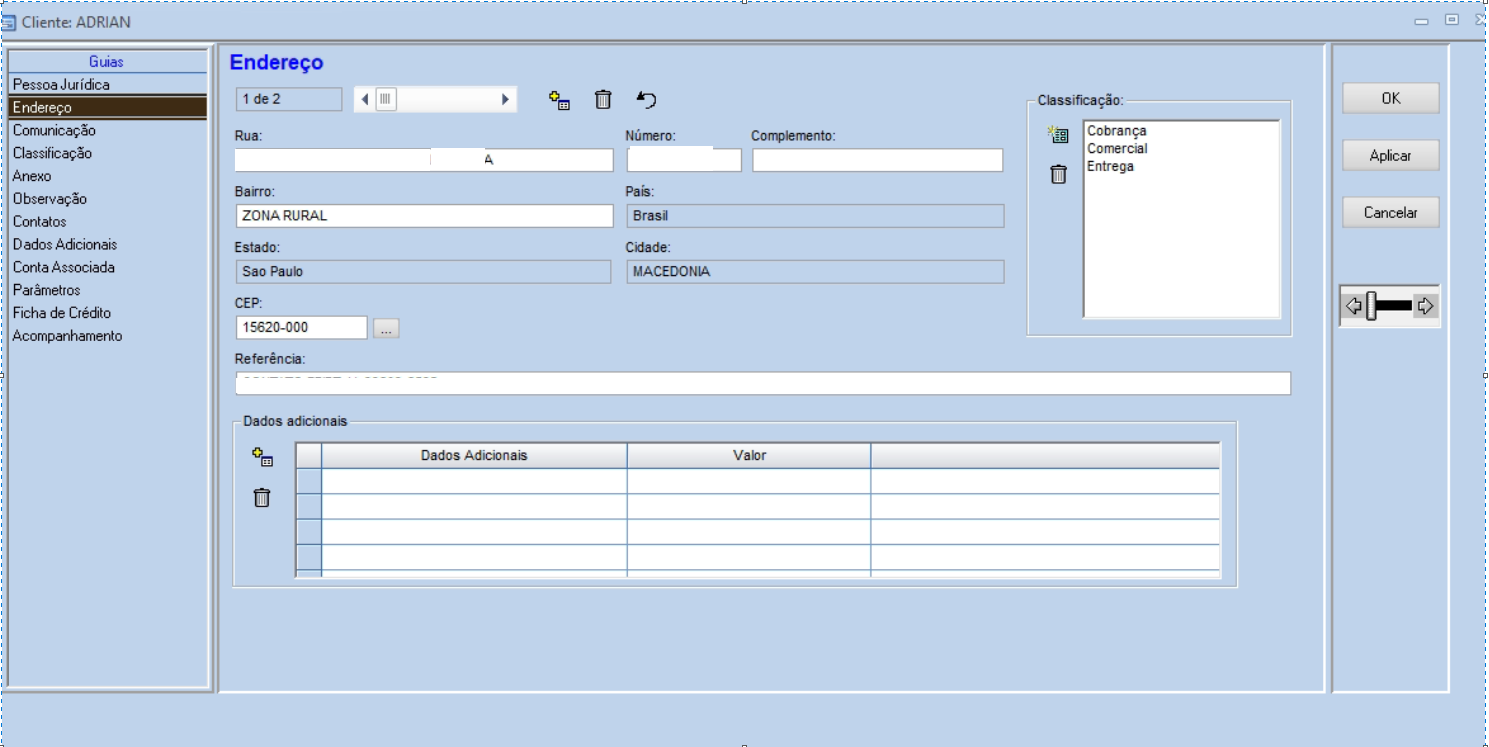The height and width of the screenshot is (747, 1489).
Task: Click first empty Valor cell
Action: coord(749,481)
